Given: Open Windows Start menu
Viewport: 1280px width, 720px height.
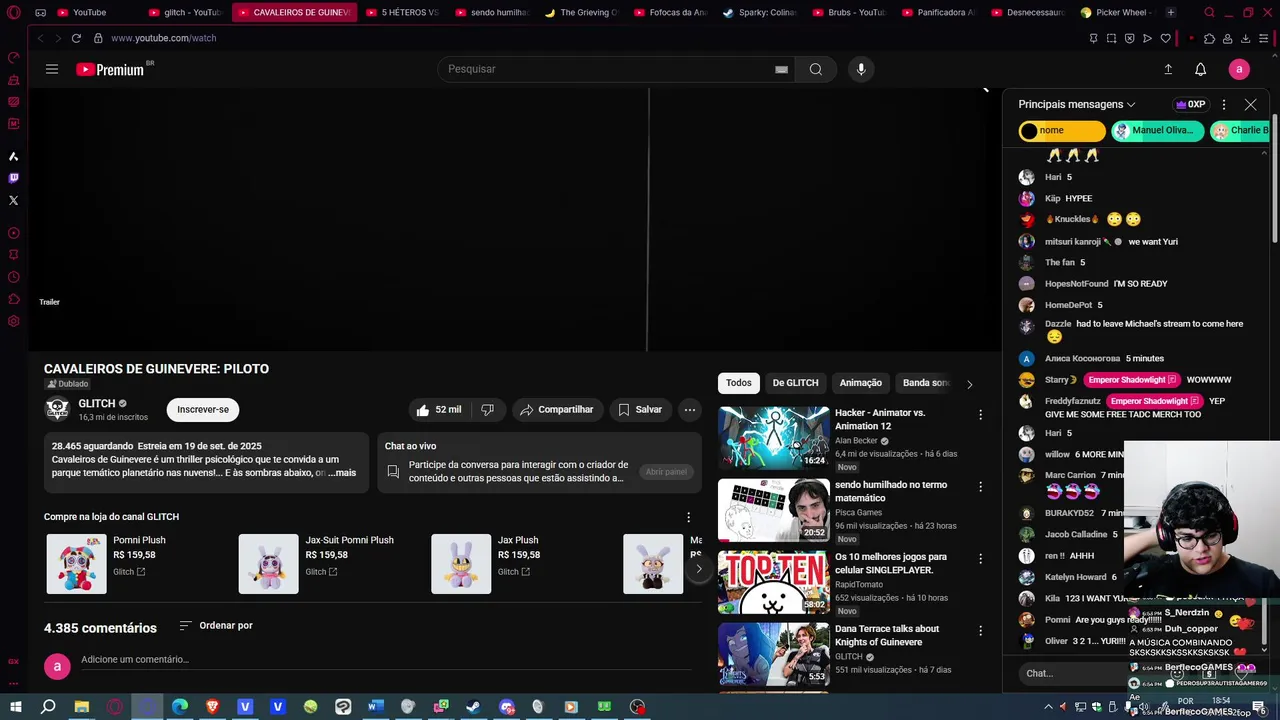Looking at the screenshot, I should (15, 707).
